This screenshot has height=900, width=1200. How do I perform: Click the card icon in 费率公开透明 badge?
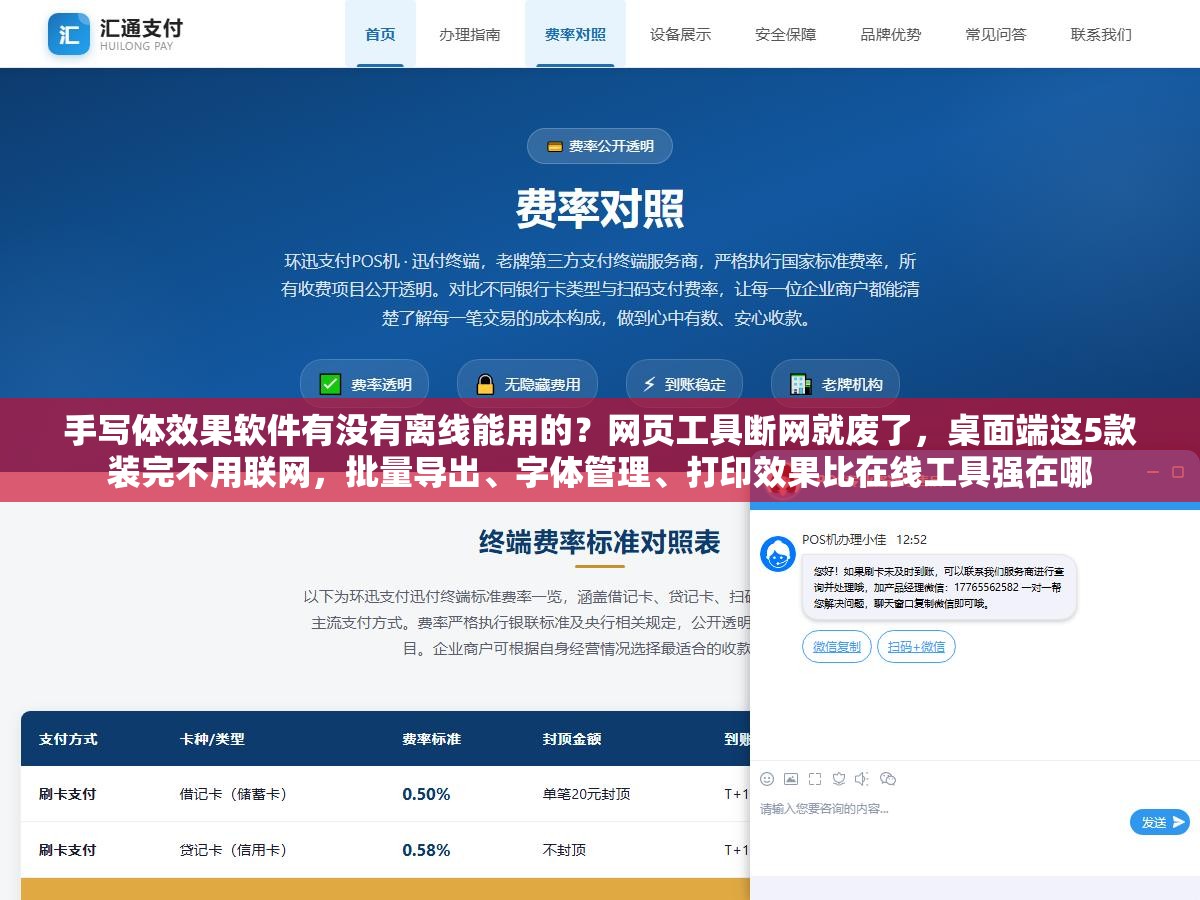pos(554,146)
